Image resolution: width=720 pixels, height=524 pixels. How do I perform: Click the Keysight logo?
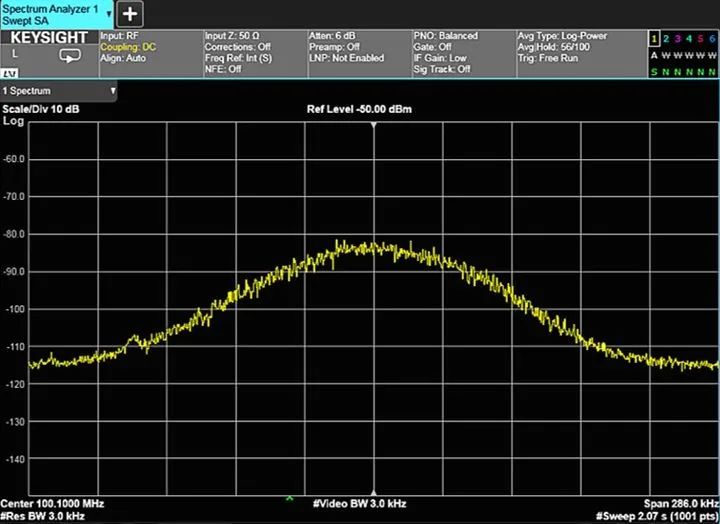50,37
